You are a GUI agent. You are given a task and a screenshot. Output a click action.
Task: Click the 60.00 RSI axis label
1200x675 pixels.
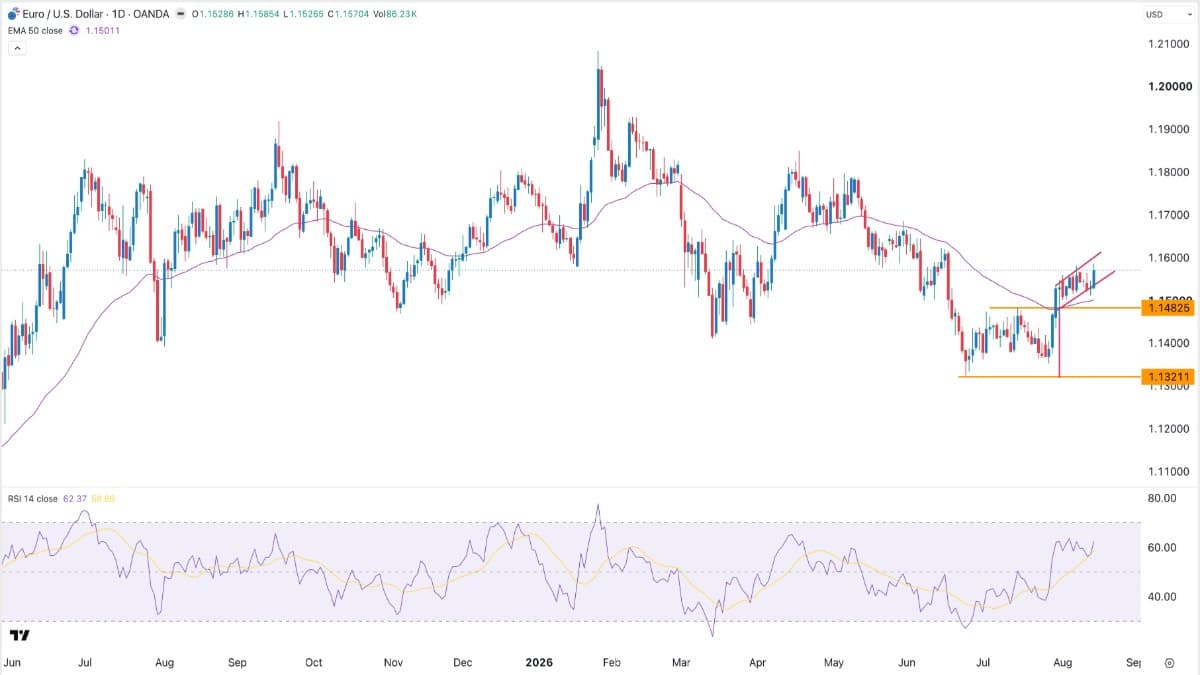click(1161, 547)
